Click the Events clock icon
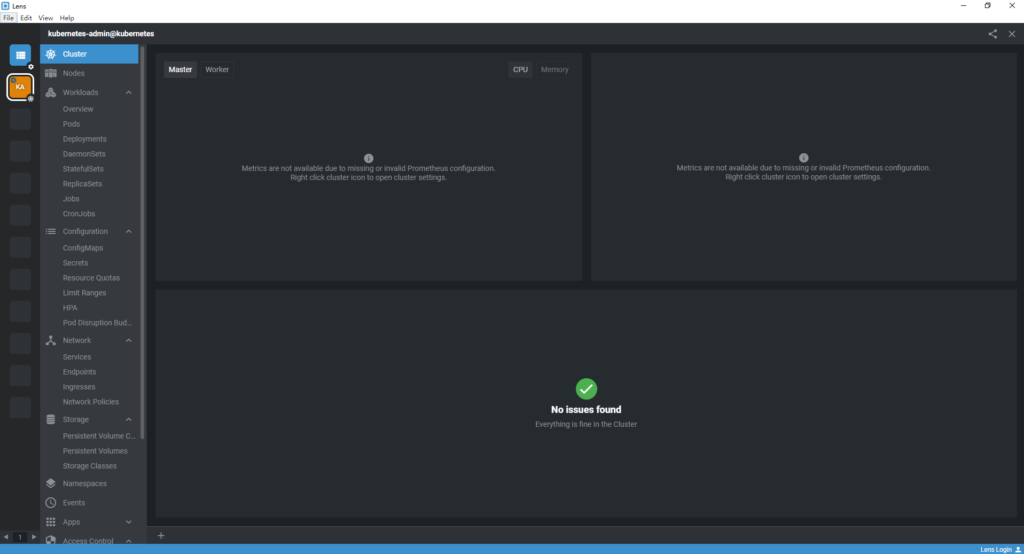The image size is (1024, 554). tap(51, 503)
